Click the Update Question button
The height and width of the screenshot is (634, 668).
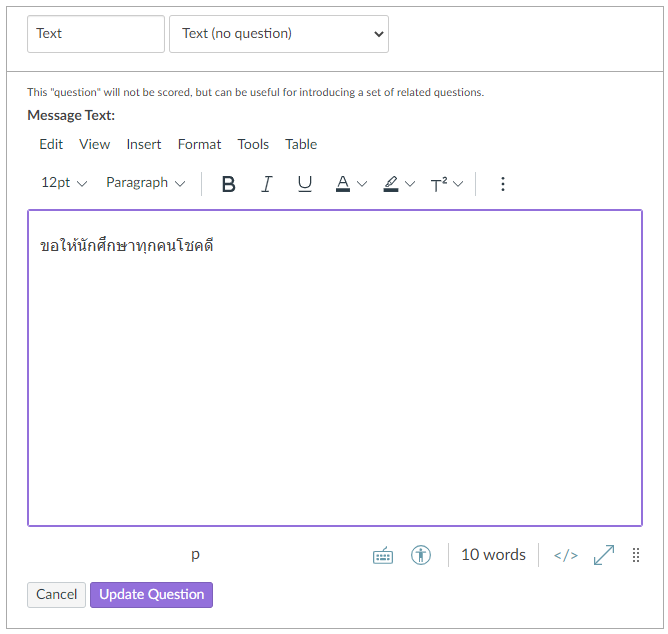(x=151, y=595)
